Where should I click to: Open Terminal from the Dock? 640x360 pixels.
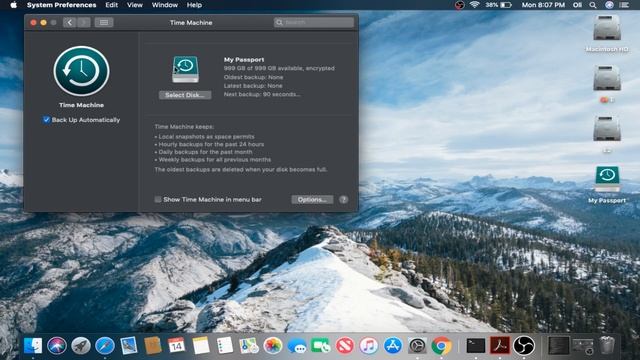click(x=476, y=346)
